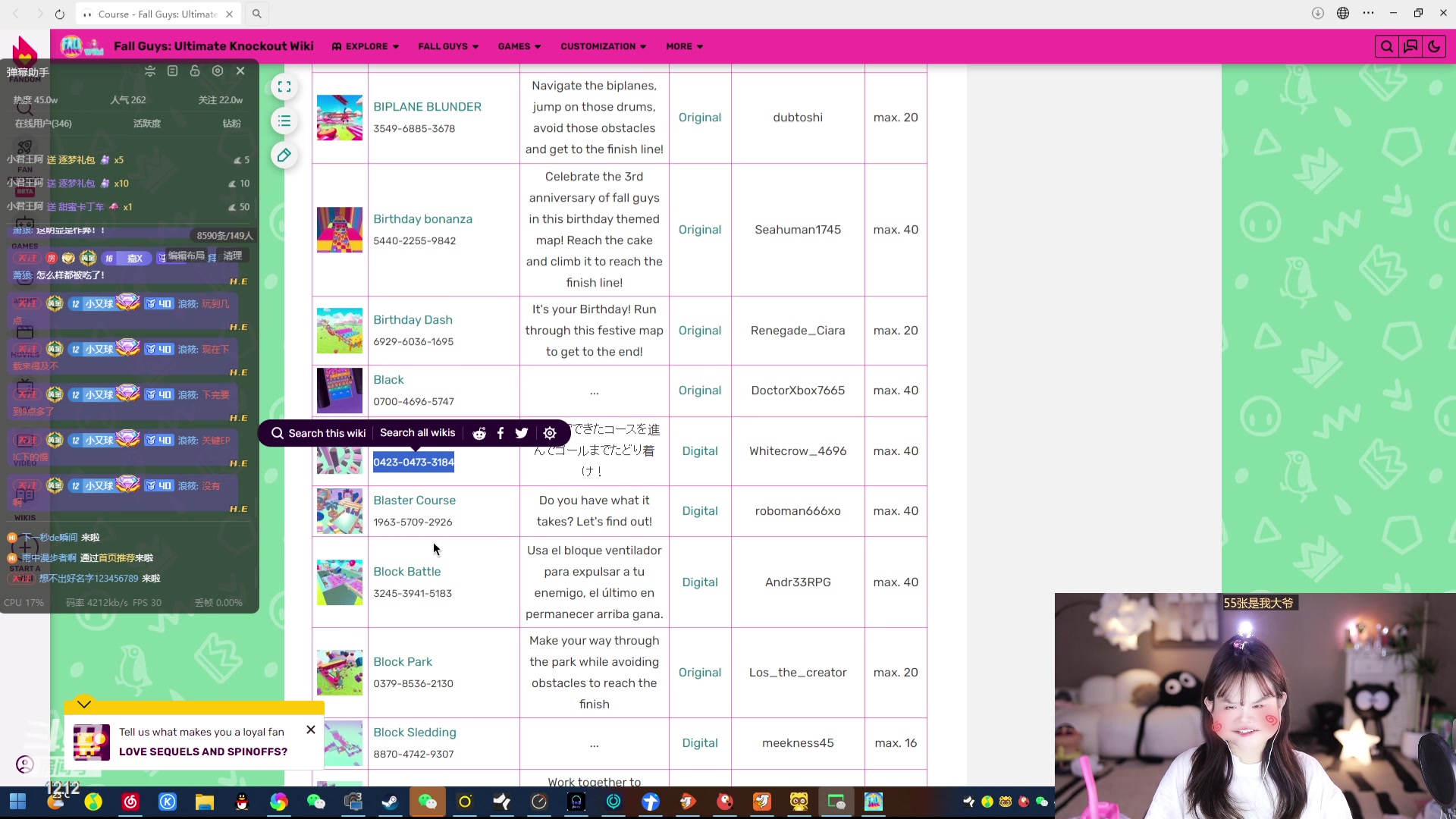Click Original theme link in Birthday bonanza row
Screen dimensions: 1456x819
pos(700,230)
